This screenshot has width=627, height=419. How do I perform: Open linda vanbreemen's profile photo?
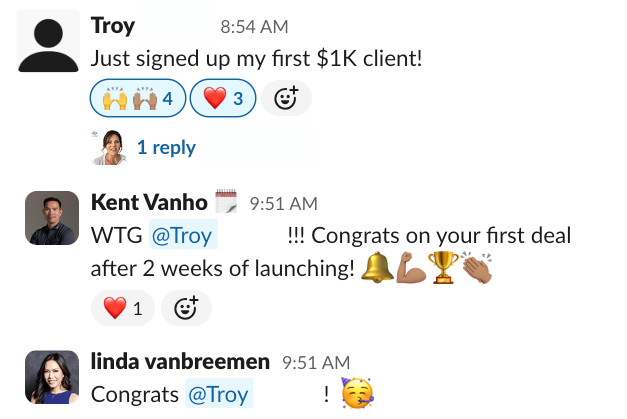pyautogui.click(x=52, y=377)
